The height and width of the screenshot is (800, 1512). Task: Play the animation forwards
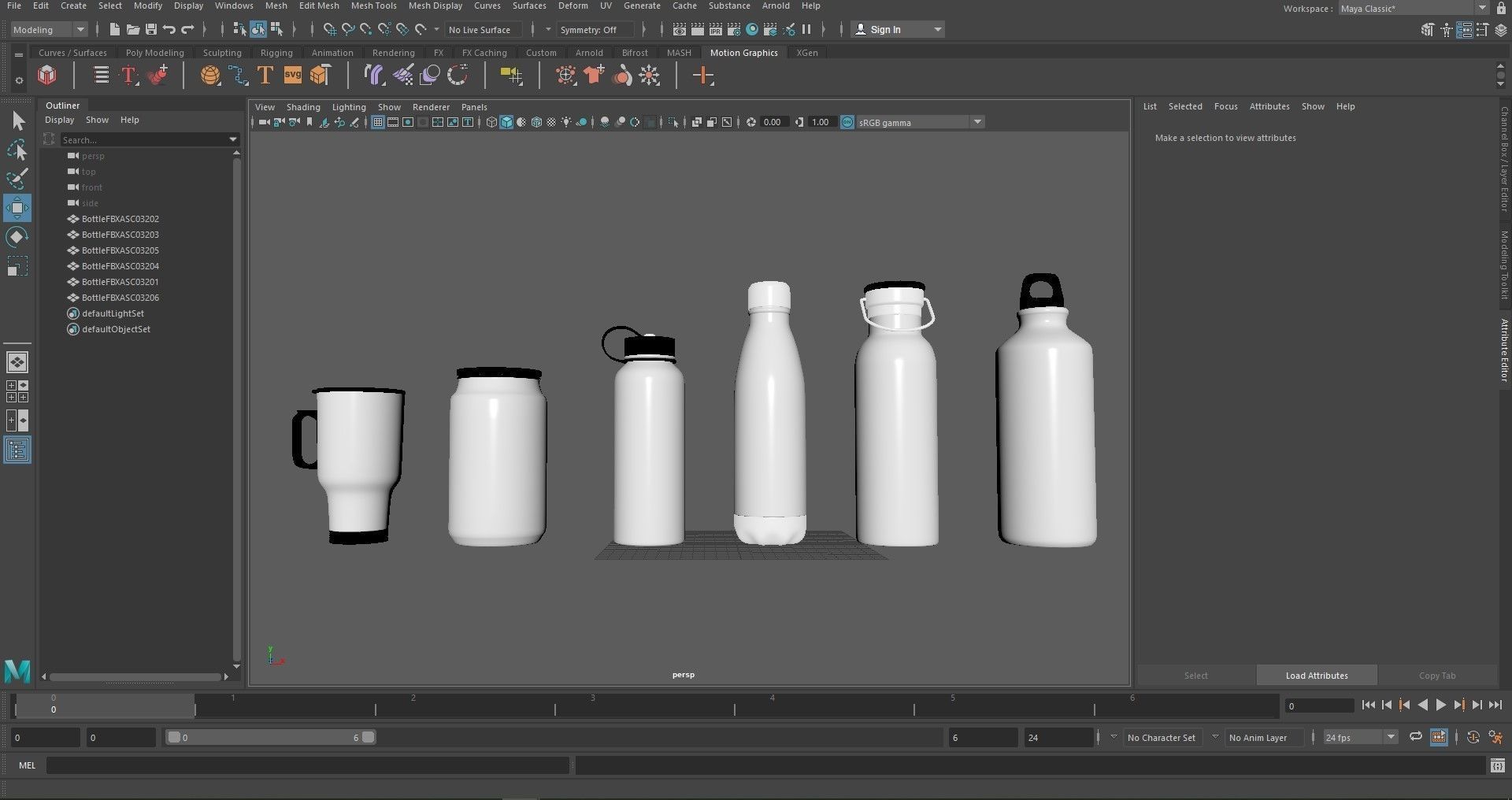1440,706
